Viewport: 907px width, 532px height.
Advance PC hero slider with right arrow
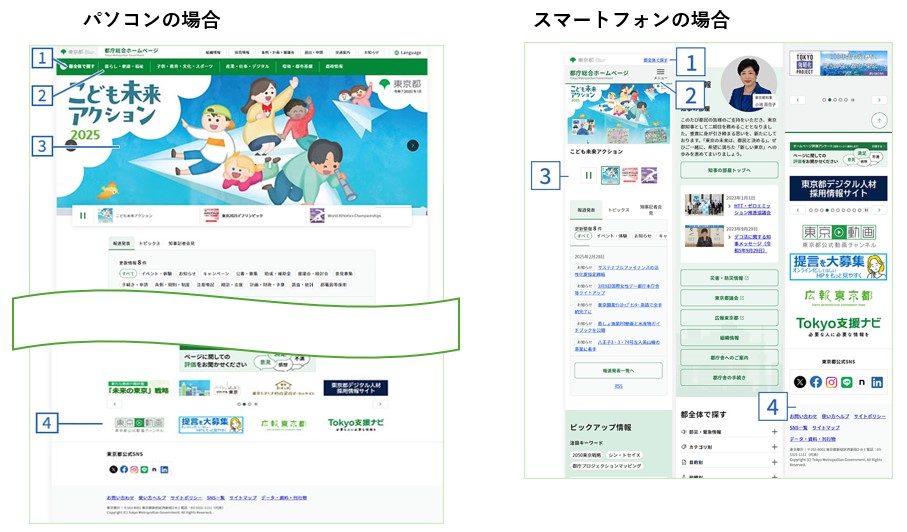click(x=412, y=145)
